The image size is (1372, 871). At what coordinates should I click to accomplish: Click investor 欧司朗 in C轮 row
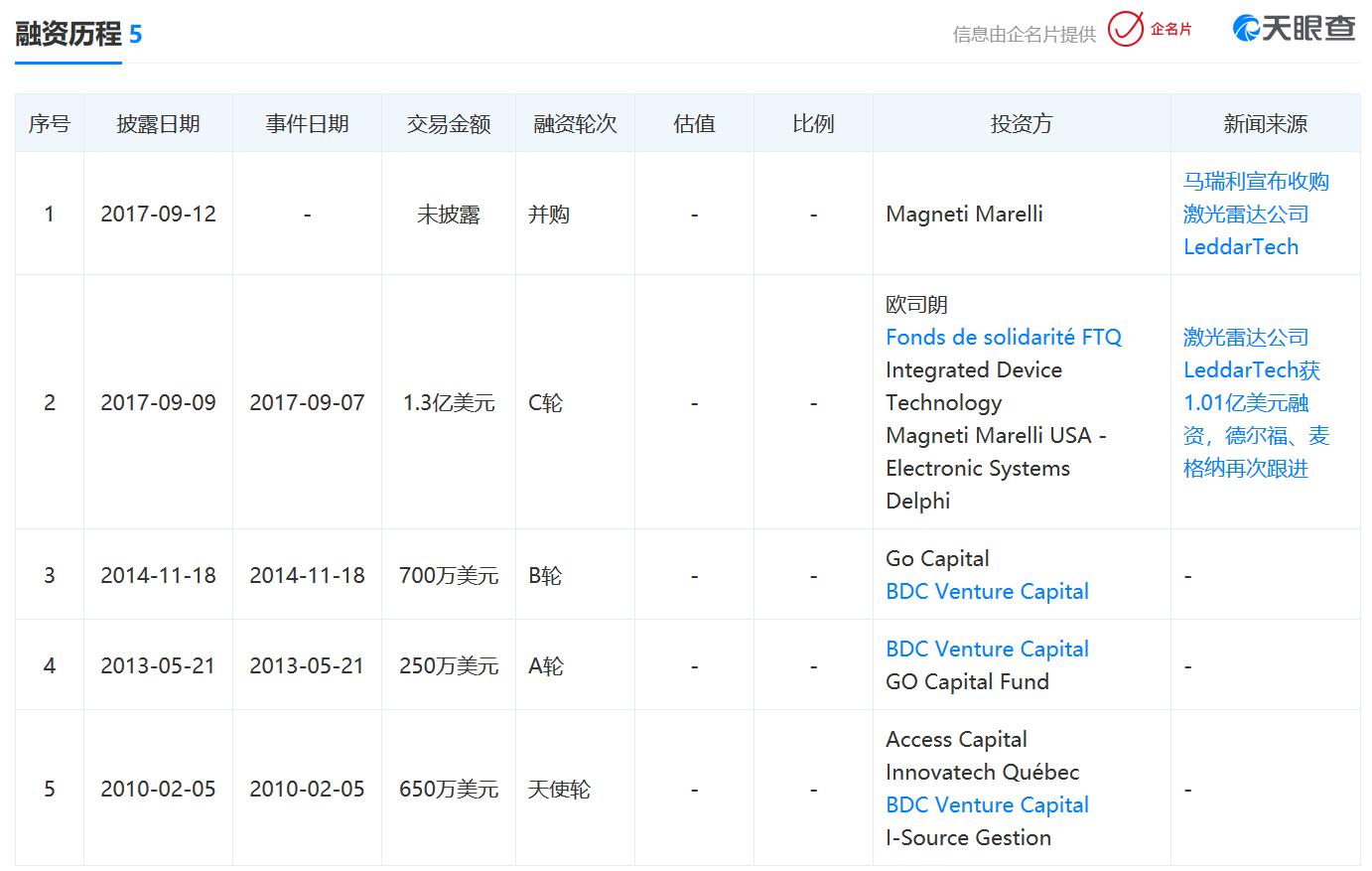[917, 304]
